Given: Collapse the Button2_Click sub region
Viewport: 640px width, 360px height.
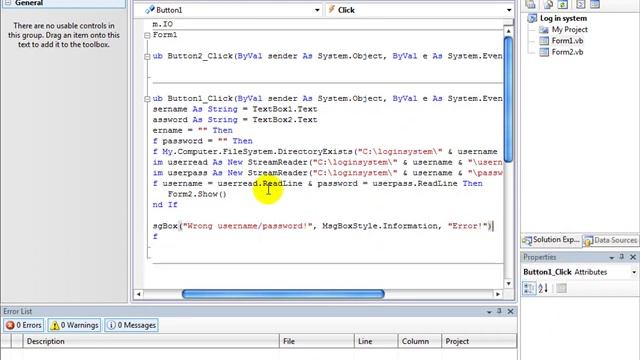Looking at the screenshot, I should 147,57.
